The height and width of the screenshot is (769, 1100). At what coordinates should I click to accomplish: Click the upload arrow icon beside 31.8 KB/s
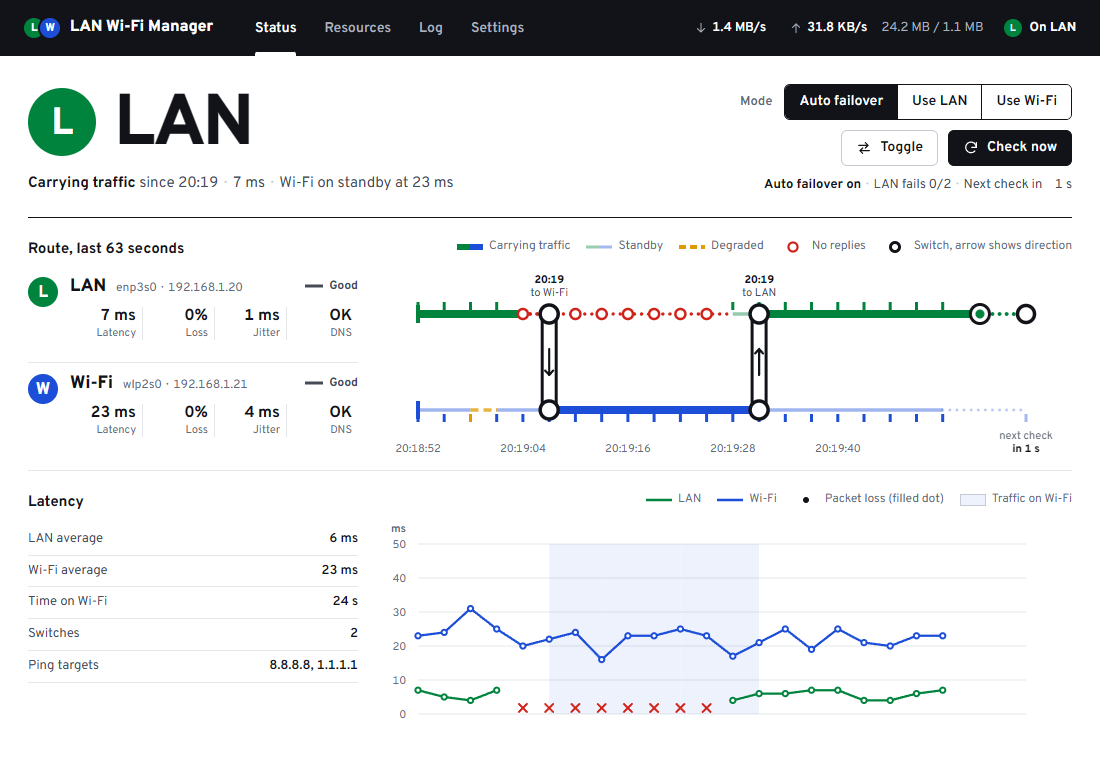pyautogui.click(x=796, y=28)
